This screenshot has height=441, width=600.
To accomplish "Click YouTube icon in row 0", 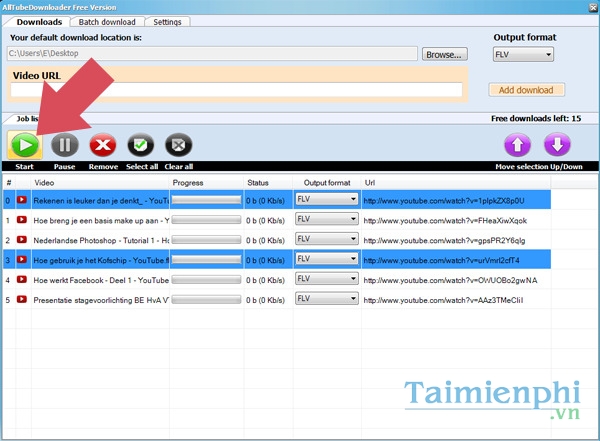I will click(22, 200).
